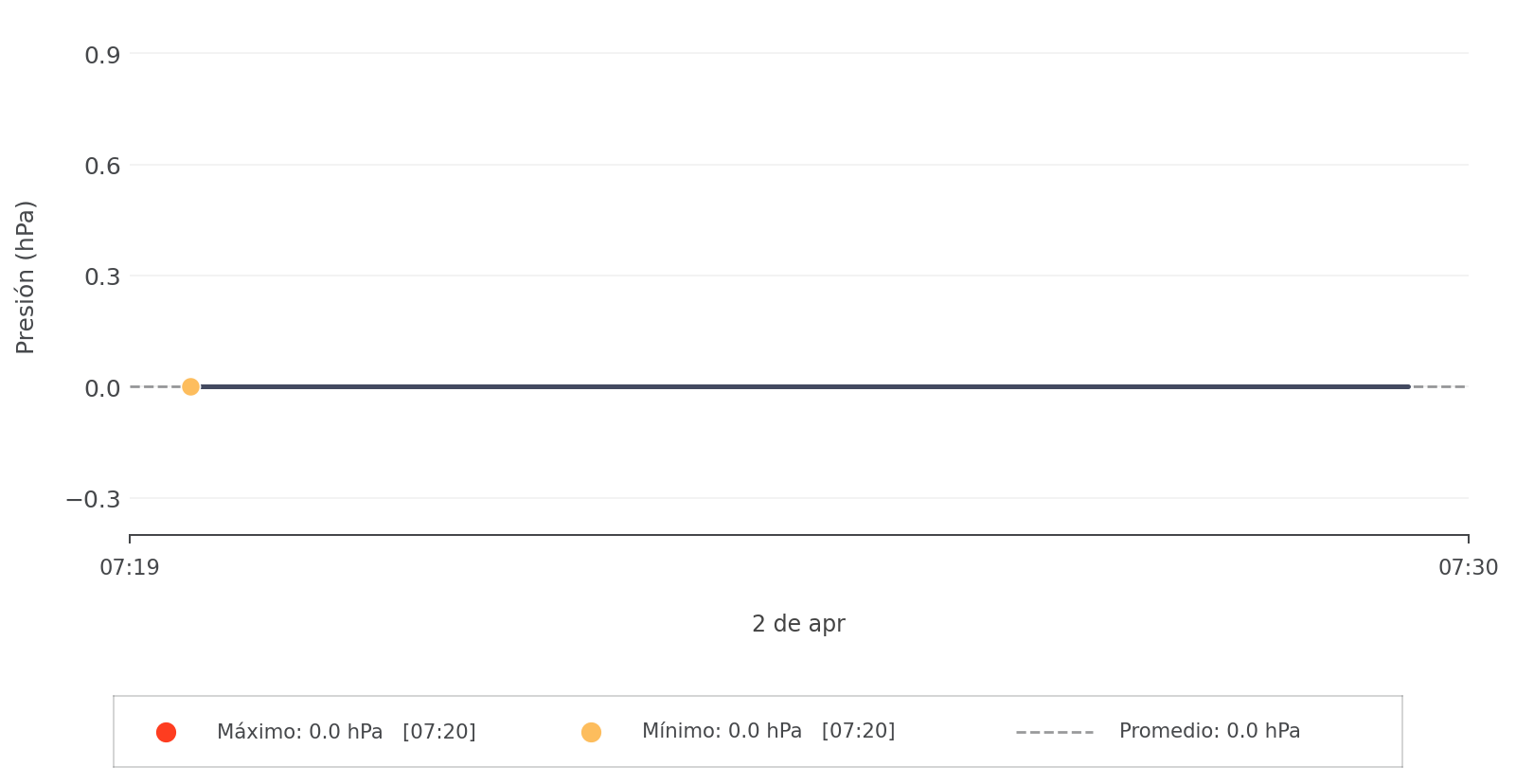Image resolution: width=1516 pixels, height=784 pixels.
Task: Click the dashed Promedio legend line sample
Action: point(1054,732)
